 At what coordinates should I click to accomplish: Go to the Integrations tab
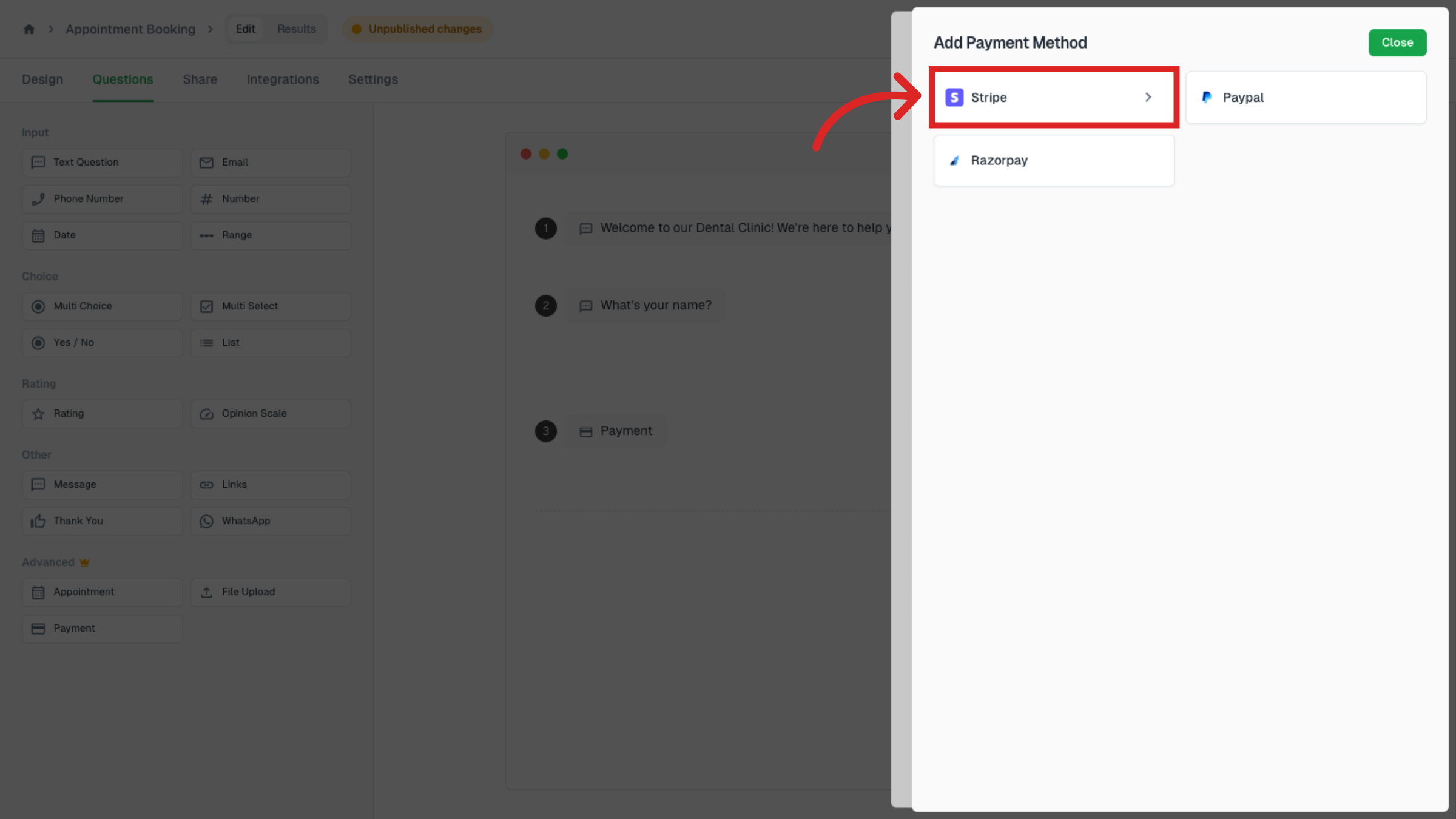[x=283, y=79]
